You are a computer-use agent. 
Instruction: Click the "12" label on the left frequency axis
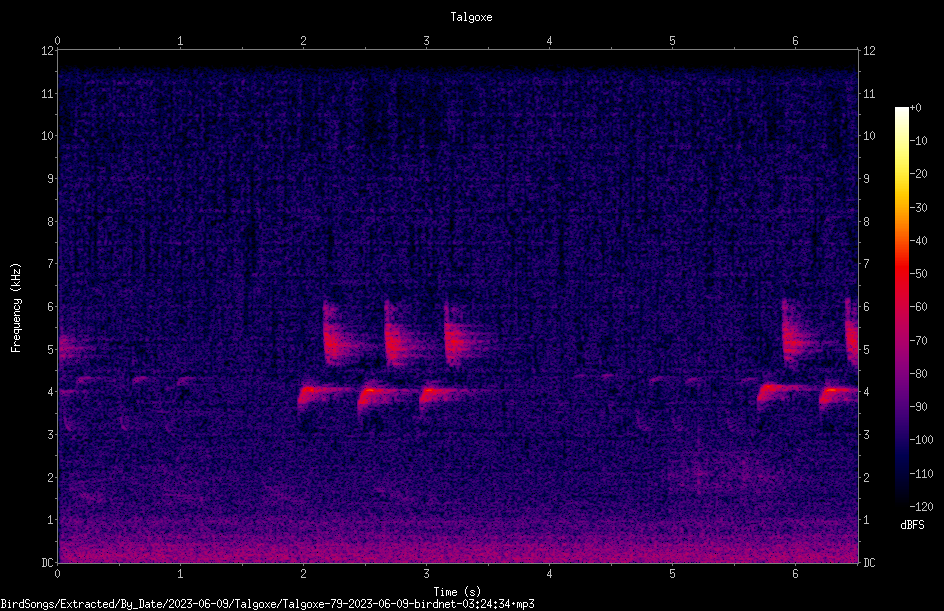[47, 51]
